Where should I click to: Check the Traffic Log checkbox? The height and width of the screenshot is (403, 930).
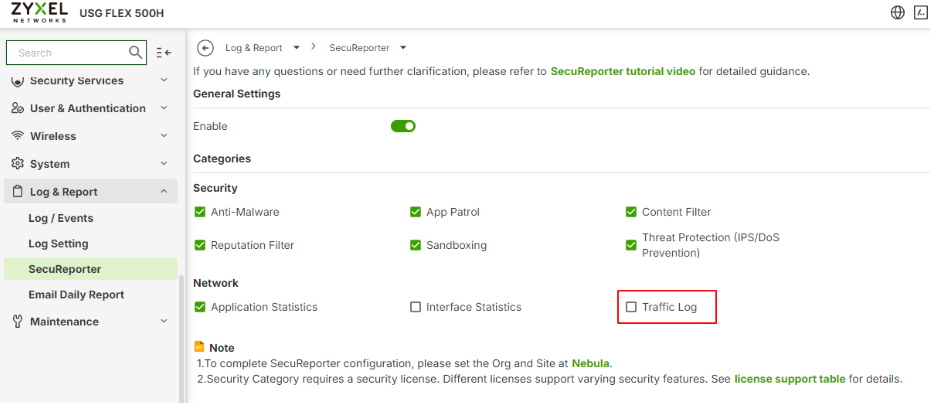pos(631,307)
